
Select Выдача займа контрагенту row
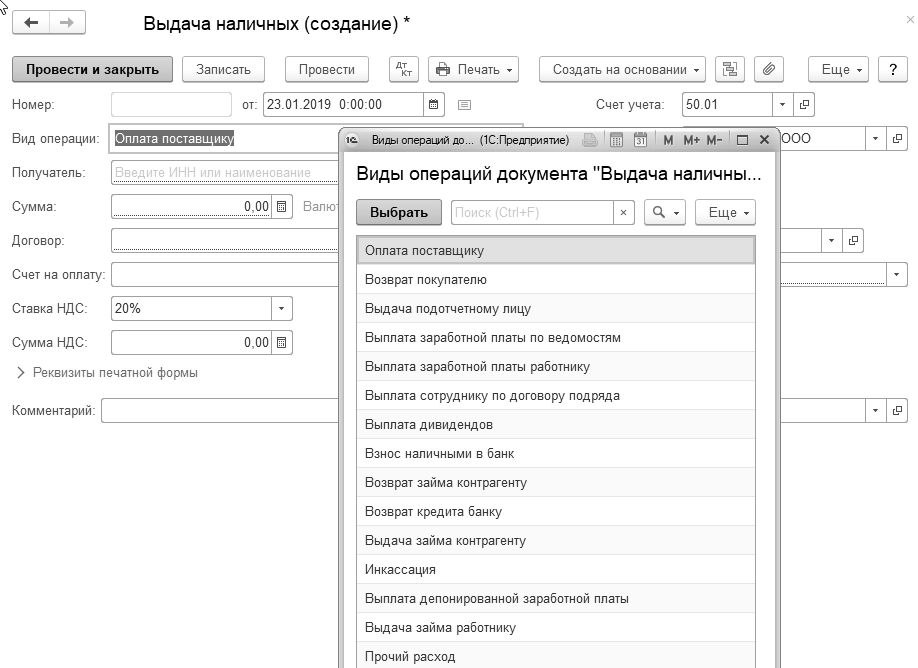[x=556, y=540]
